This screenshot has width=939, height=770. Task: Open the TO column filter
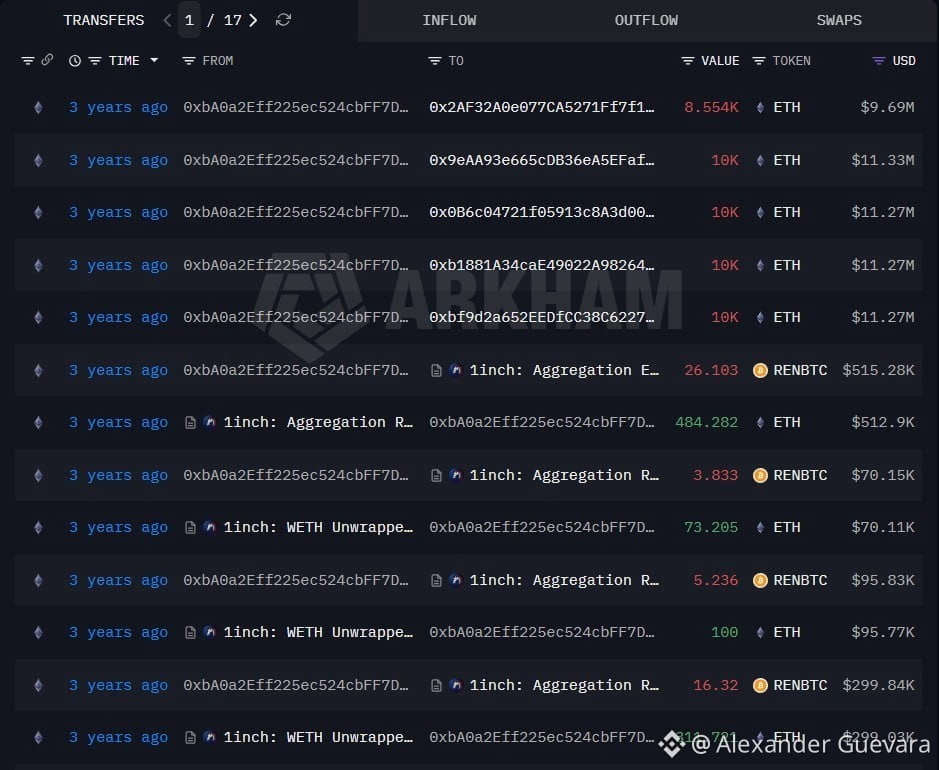click(435, 60)
